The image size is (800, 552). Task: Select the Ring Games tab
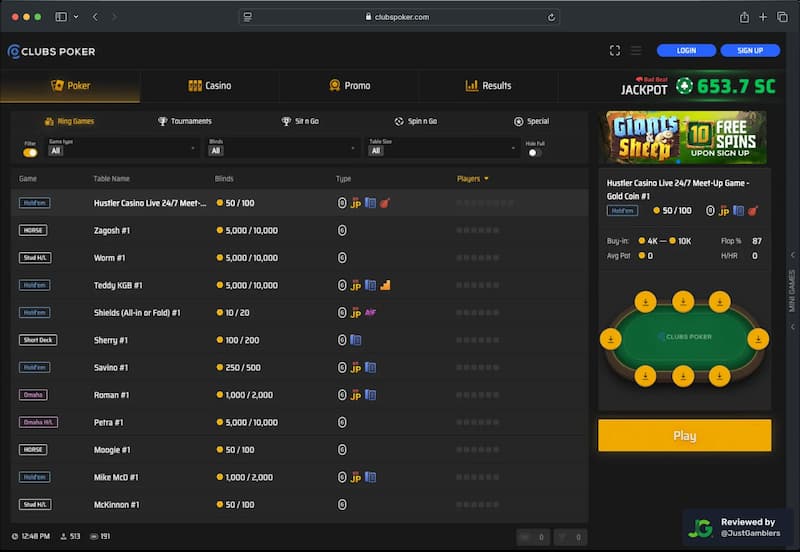(x=69, y=121)
